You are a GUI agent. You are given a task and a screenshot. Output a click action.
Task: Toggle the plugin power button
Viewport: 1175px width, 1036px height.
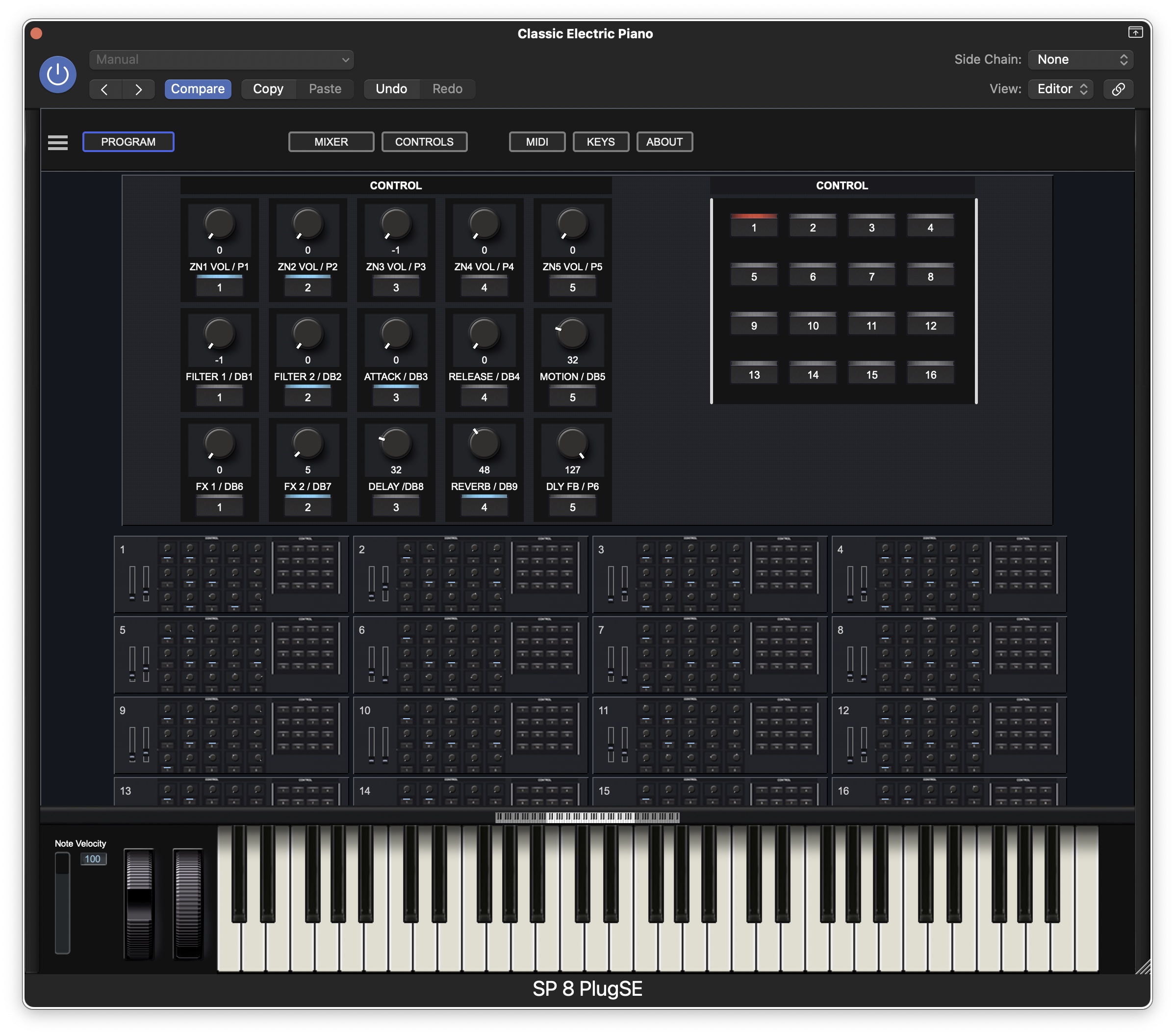(57, 74)
